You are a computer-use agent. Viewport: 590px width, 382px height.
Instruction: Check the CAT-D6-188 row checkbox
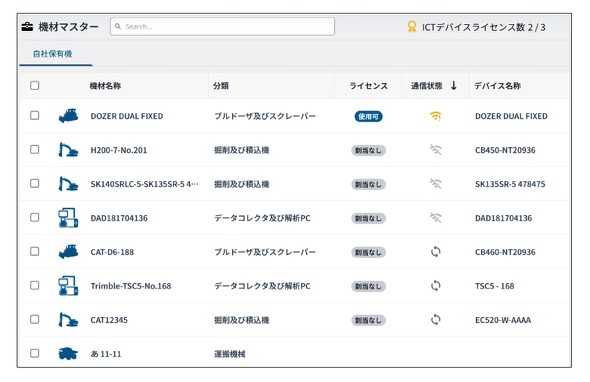pyautogui.click(x=35, y=251)
